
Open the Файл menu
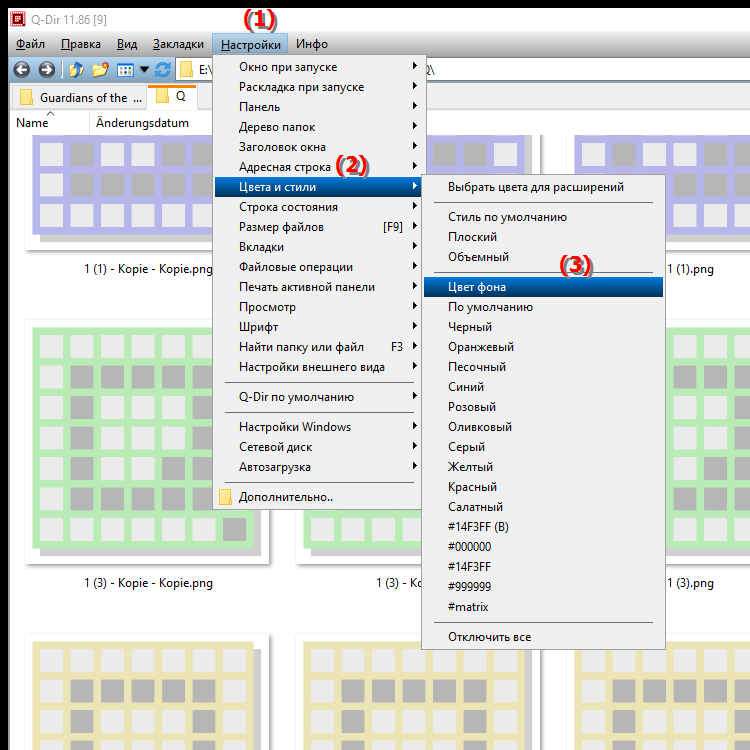click(x=30, y=44)
